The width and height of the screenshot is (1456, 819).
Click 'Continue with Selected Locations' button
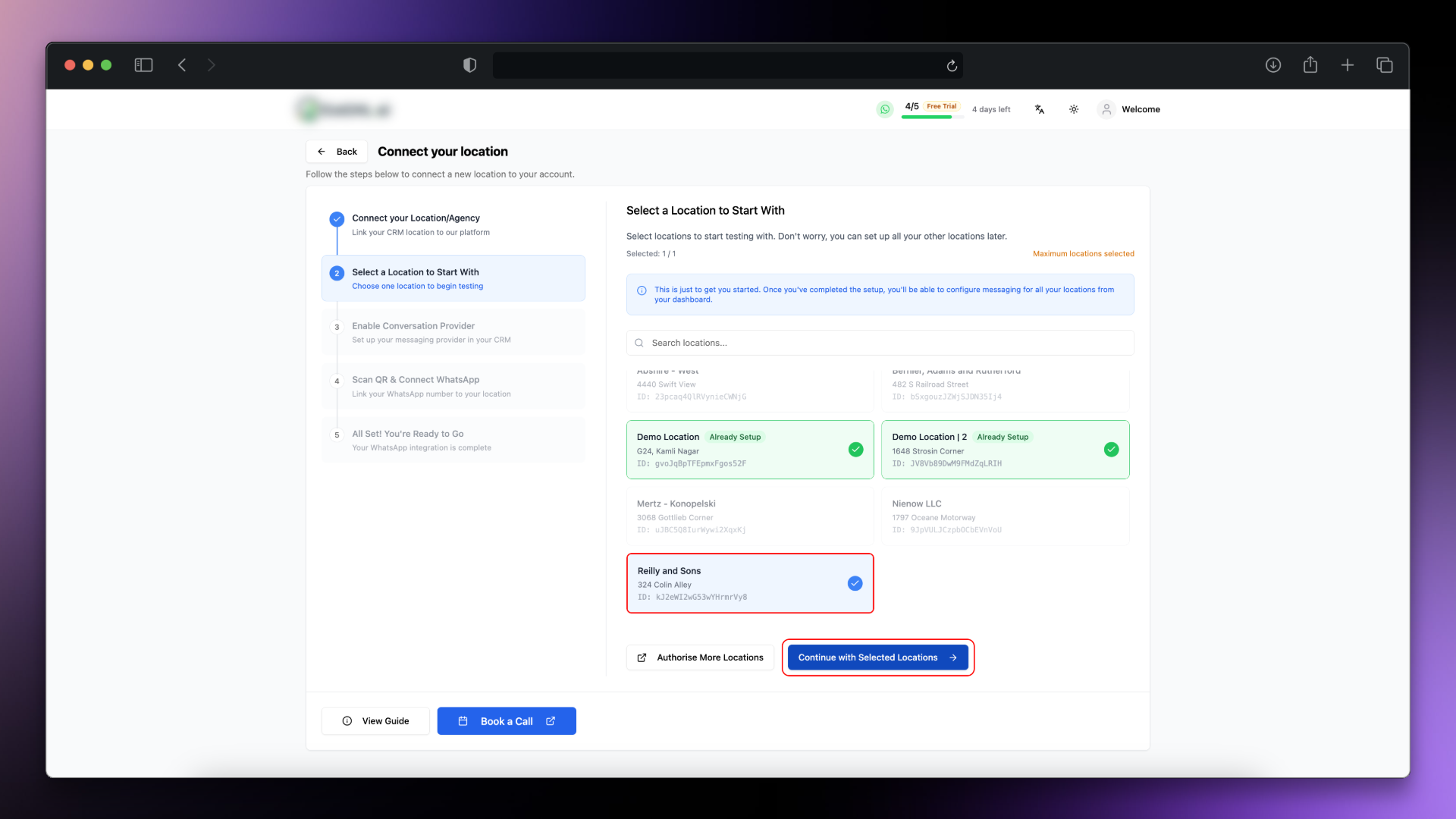point(877,657)
